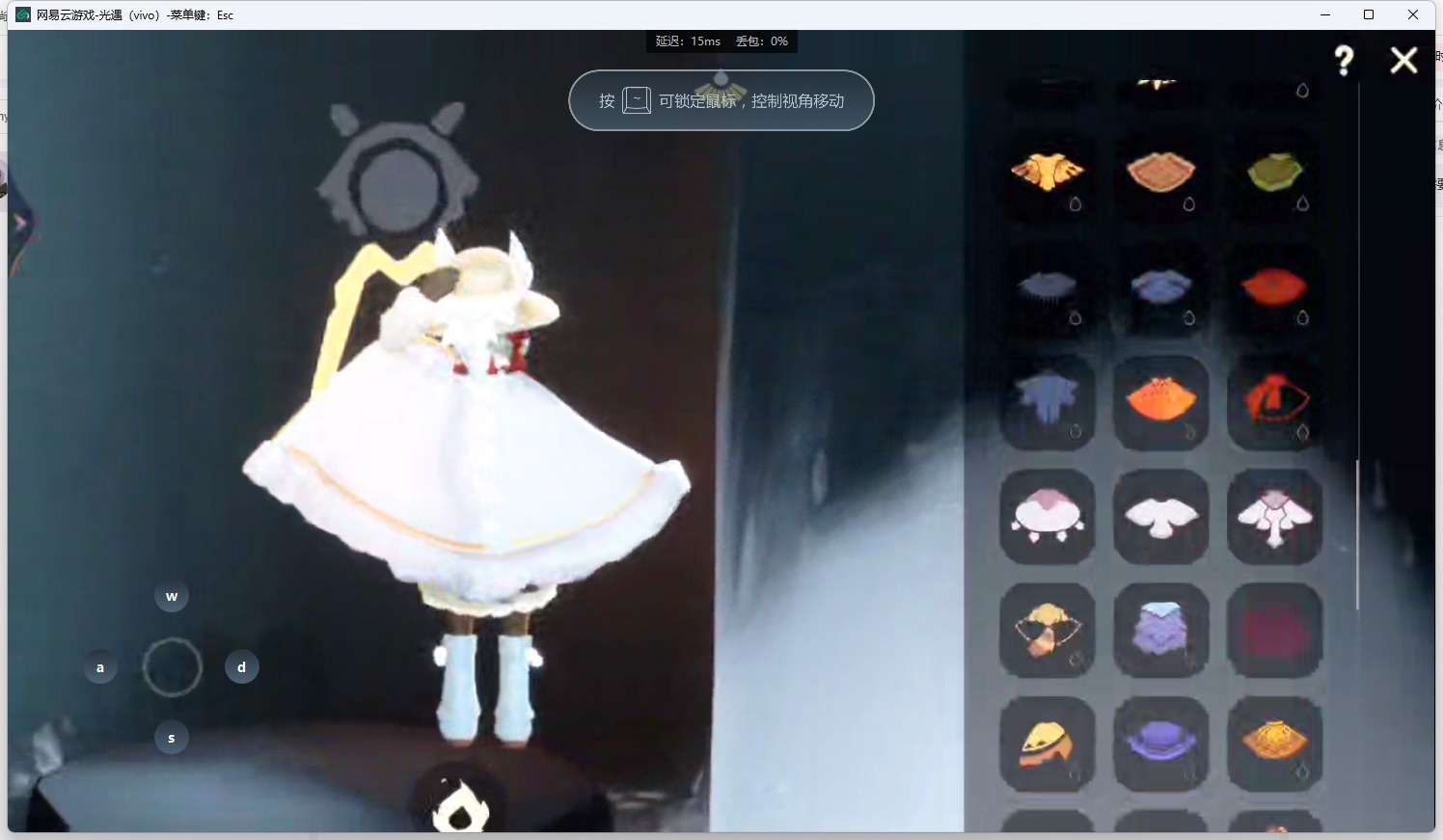1443x840 pixels.
Task: Equip the yellow cape with orange trim
Action: tap(1048, 744)
